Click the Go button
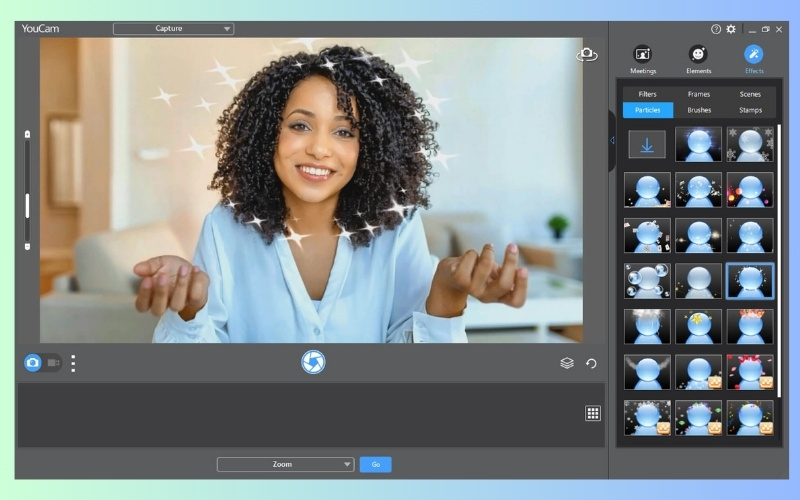800x500 pixels. [x=376, y=464]
